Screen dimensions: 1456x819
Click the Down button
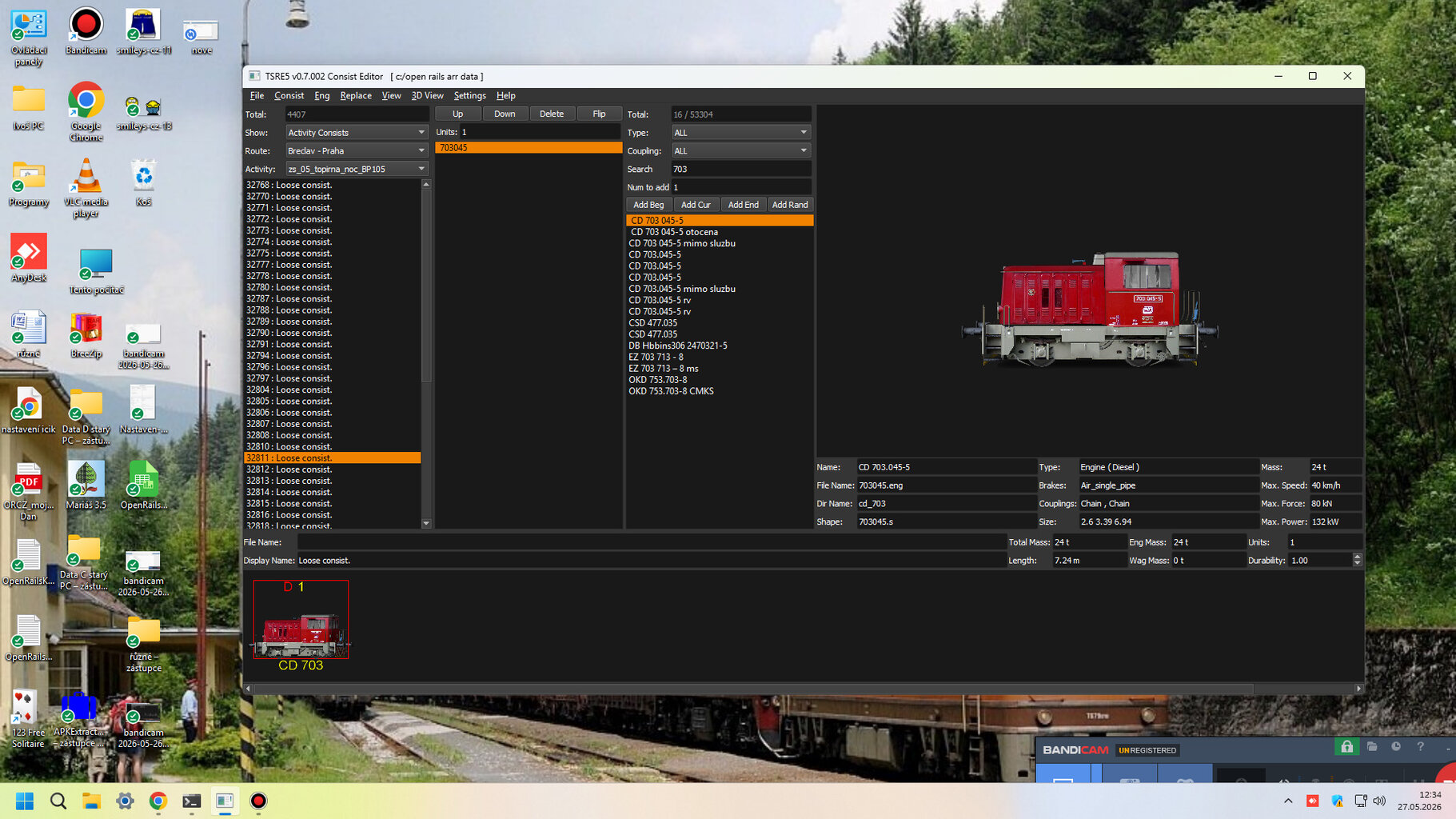click(x=505, y=114)
